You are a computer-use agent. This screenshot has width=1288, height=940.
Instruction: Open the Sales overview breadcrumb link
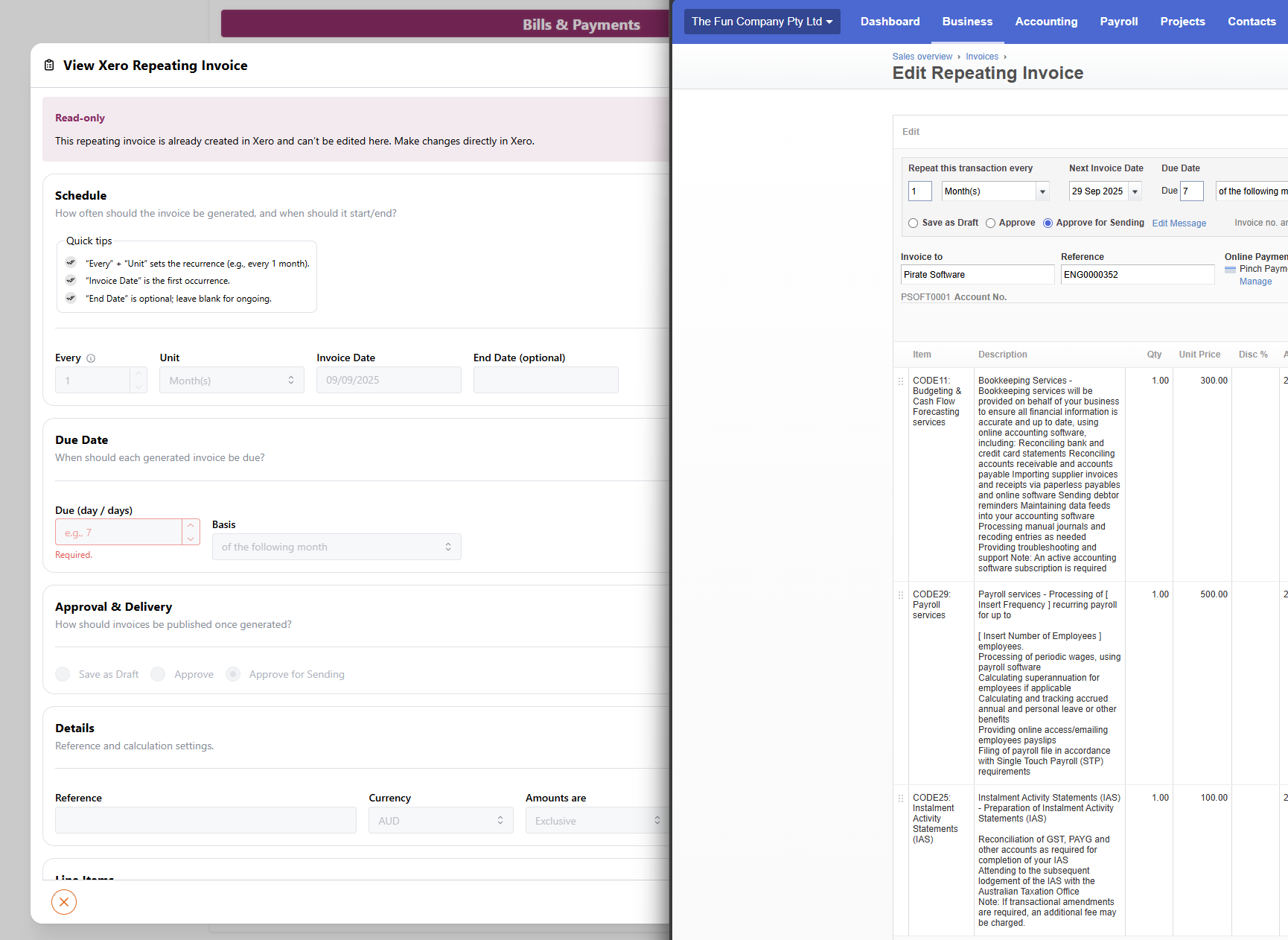[922, 57]
